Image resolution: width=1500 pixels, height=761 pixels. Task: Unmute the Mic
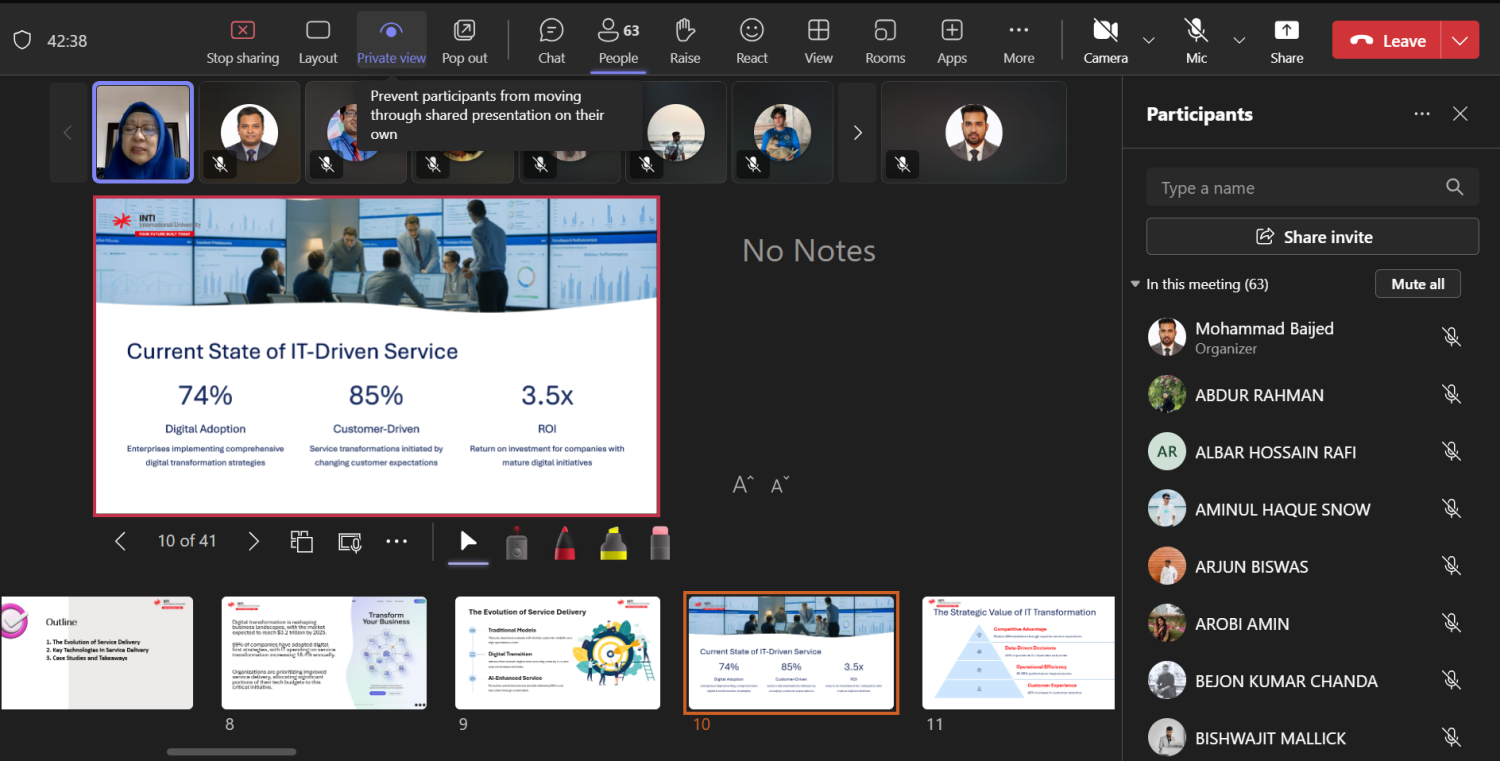point(1196,41)
